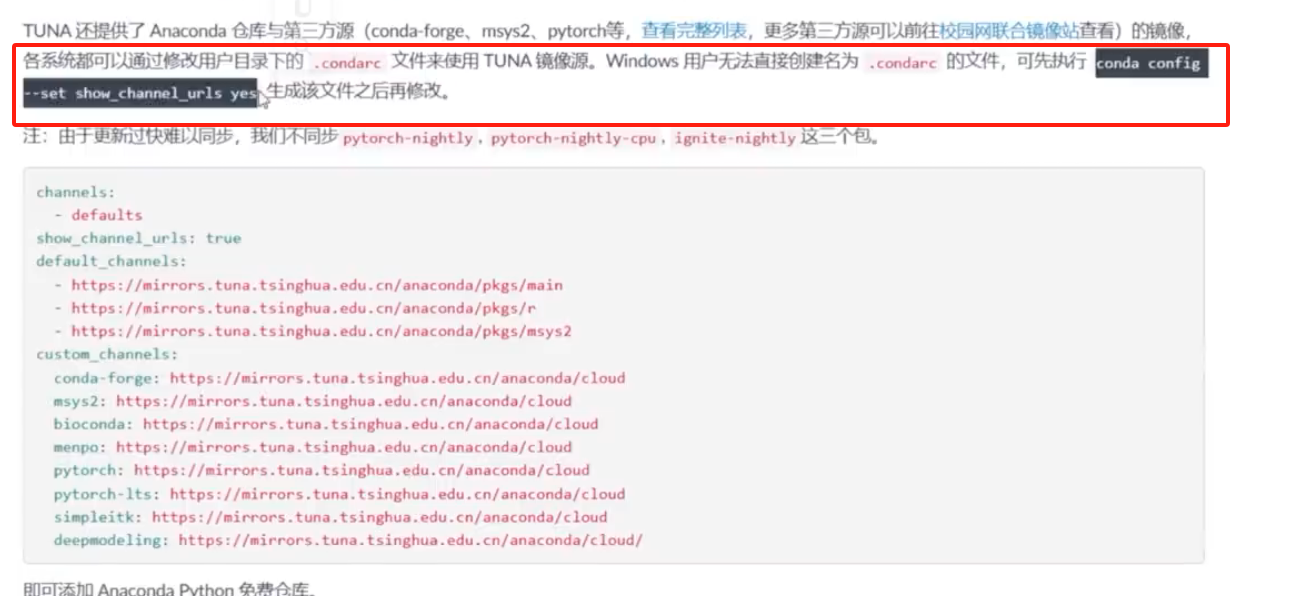Click 'ignite-nightly' inline code

[735, 138]
